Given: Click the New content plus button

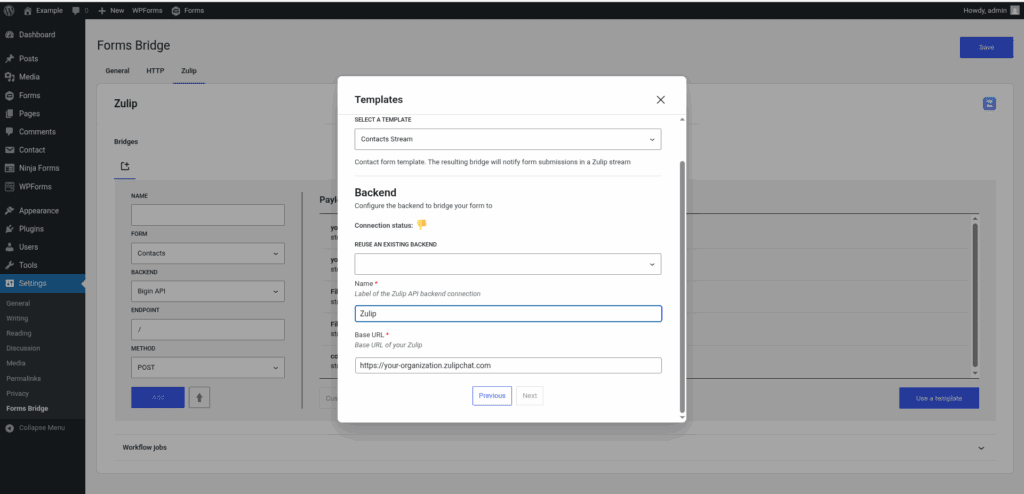Looking at the screenshot, I should pos(111,10).
